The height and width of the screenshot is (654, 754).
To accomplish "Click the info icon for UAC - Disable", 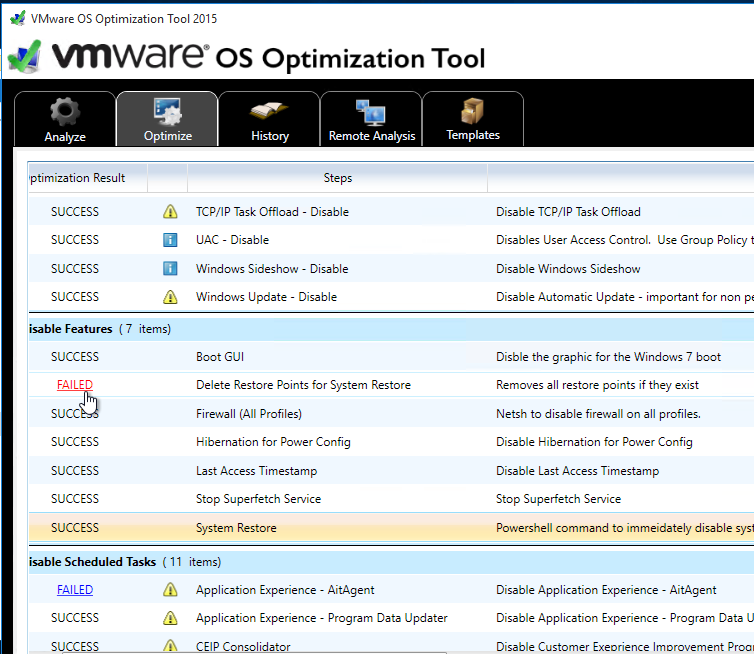I will tap(170, 239).
